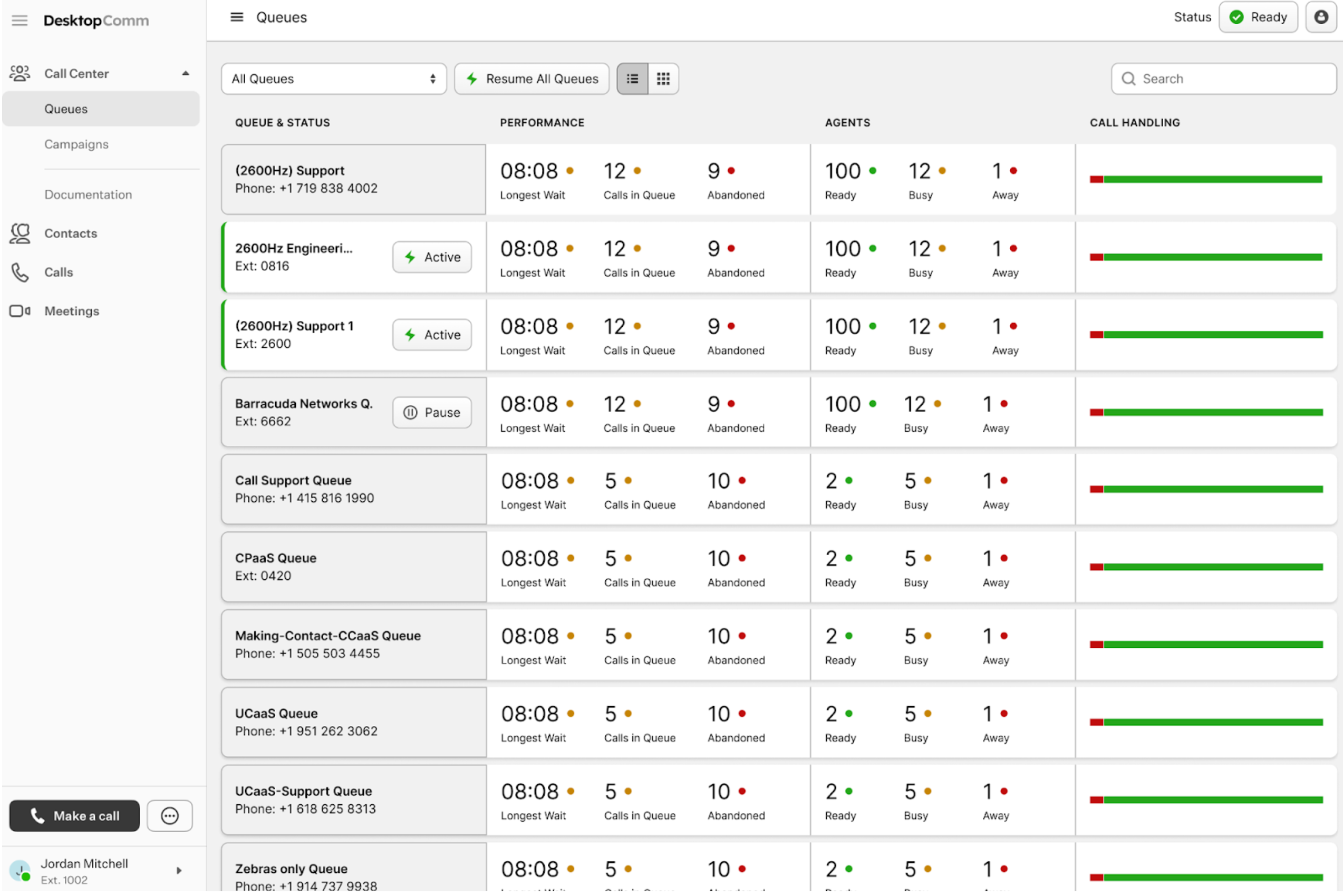Click Call Support Queue handling bar
The height and width of the screenshot is (896, 1343).
tap(1205, 489)
